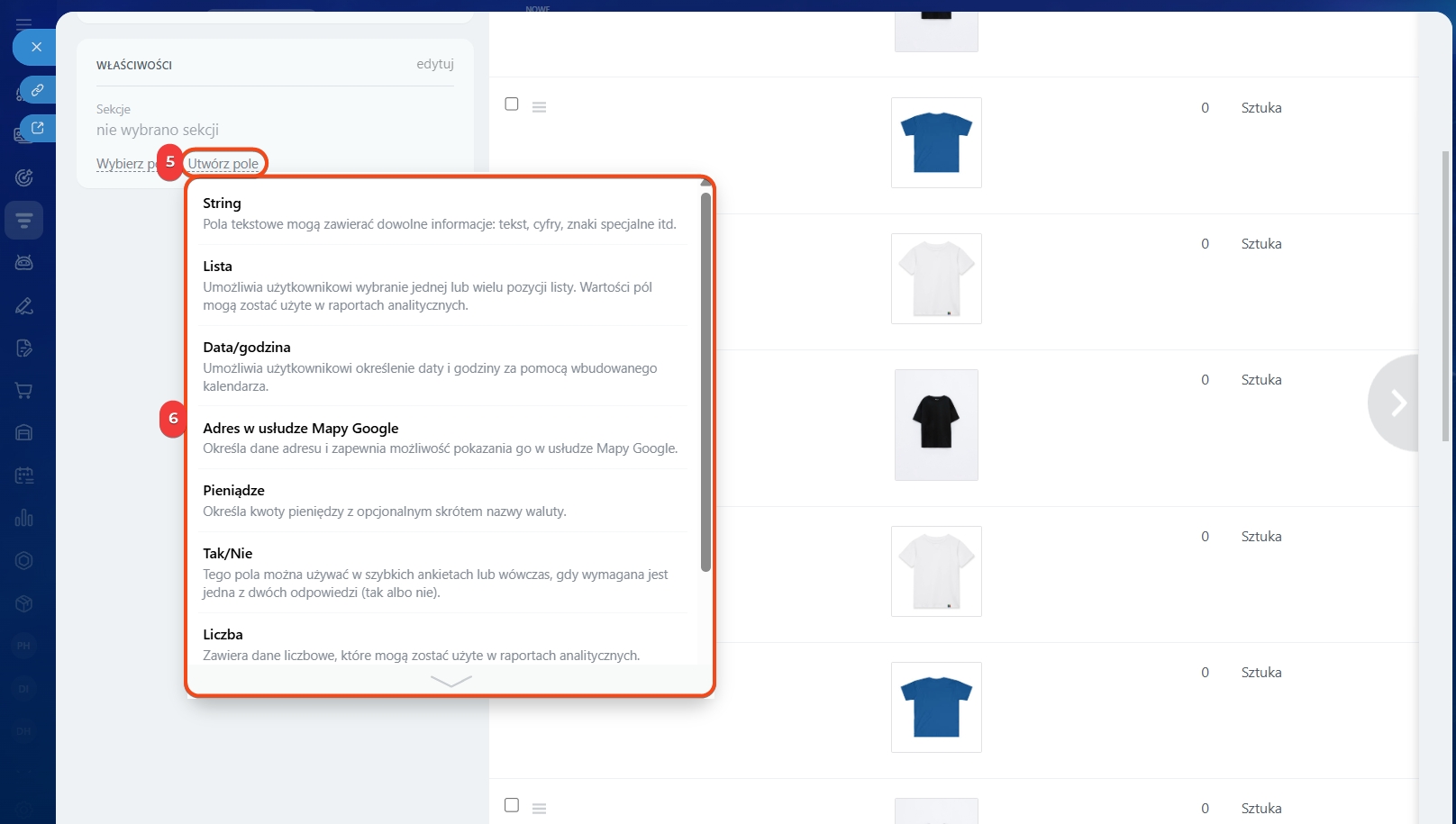Open the warehouse icon in the sidebar

[24, 433]
